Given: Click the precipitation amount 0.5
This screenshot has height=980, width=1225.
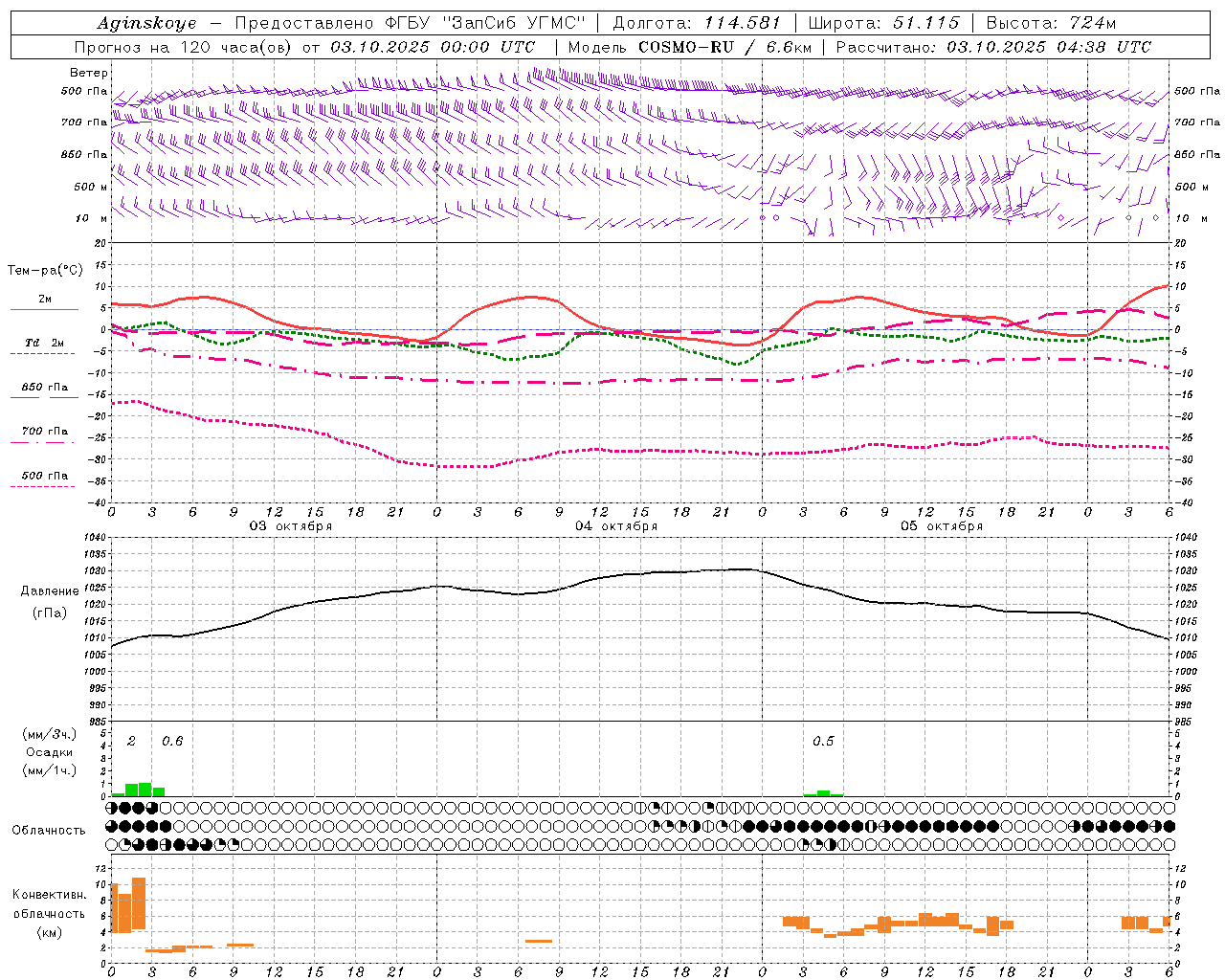Looking at the screenshot, I should tap(823, 741).
